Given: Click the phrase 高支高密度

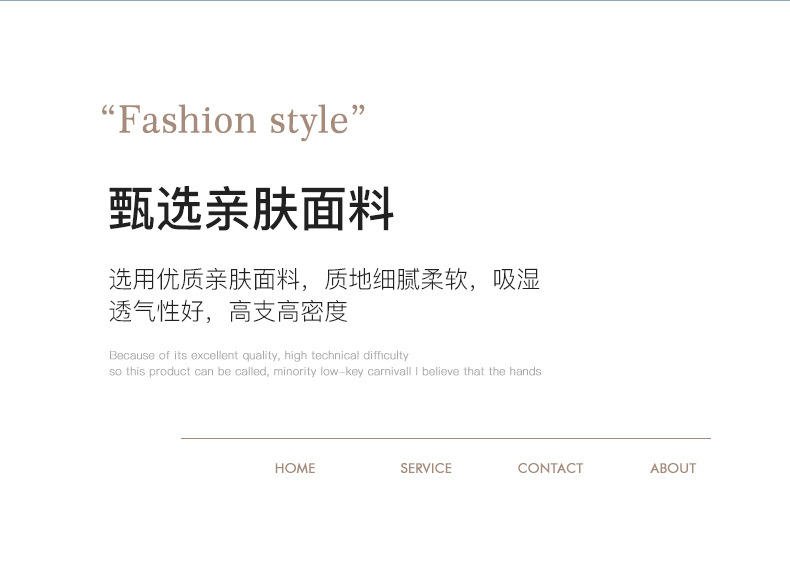Looking at the screenshot, I should (289, 312).
